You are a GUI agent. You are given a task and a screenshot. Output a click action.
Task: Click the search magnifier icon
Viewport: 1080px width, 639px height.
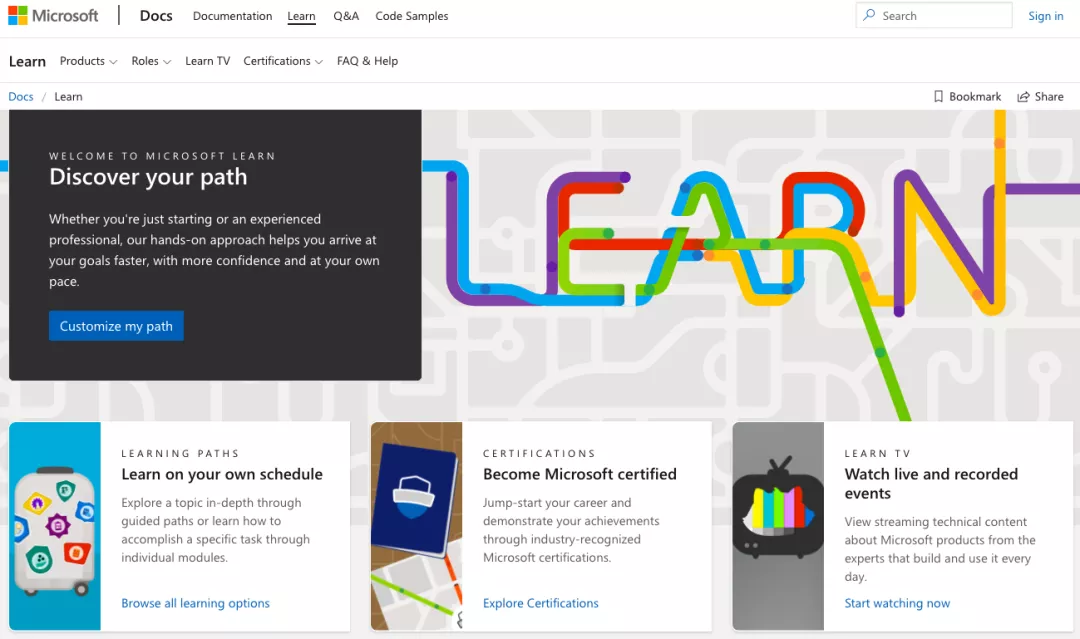[869, 15]
